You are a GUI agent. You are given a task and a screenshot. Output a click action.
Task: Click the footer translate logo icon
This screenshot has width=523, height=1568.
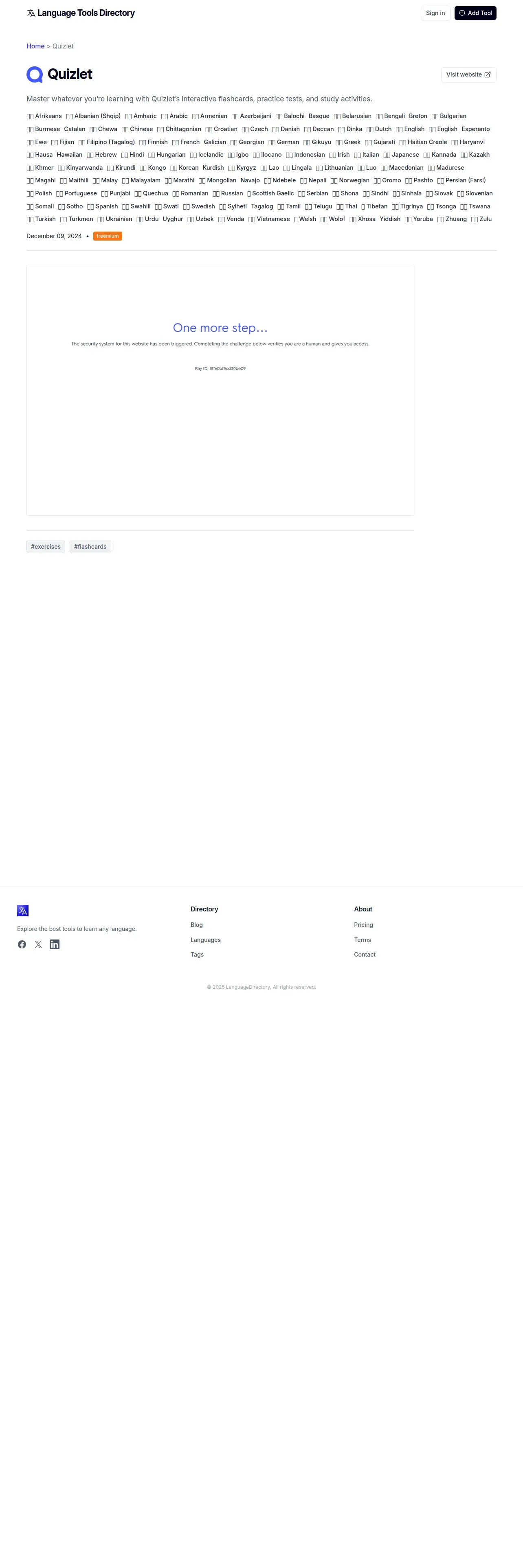coord(22,911)
